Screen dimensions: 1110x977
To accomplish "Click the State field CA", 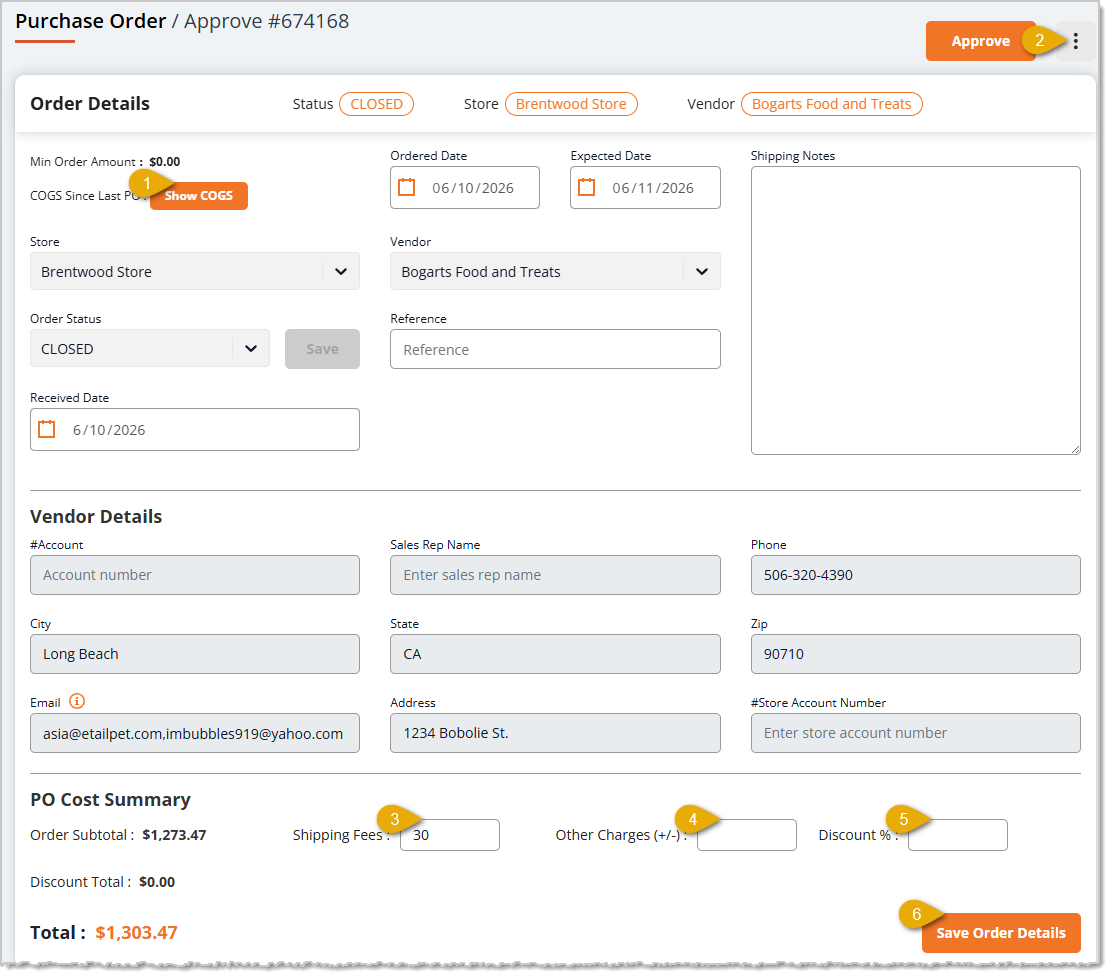I will coord(555,654).
